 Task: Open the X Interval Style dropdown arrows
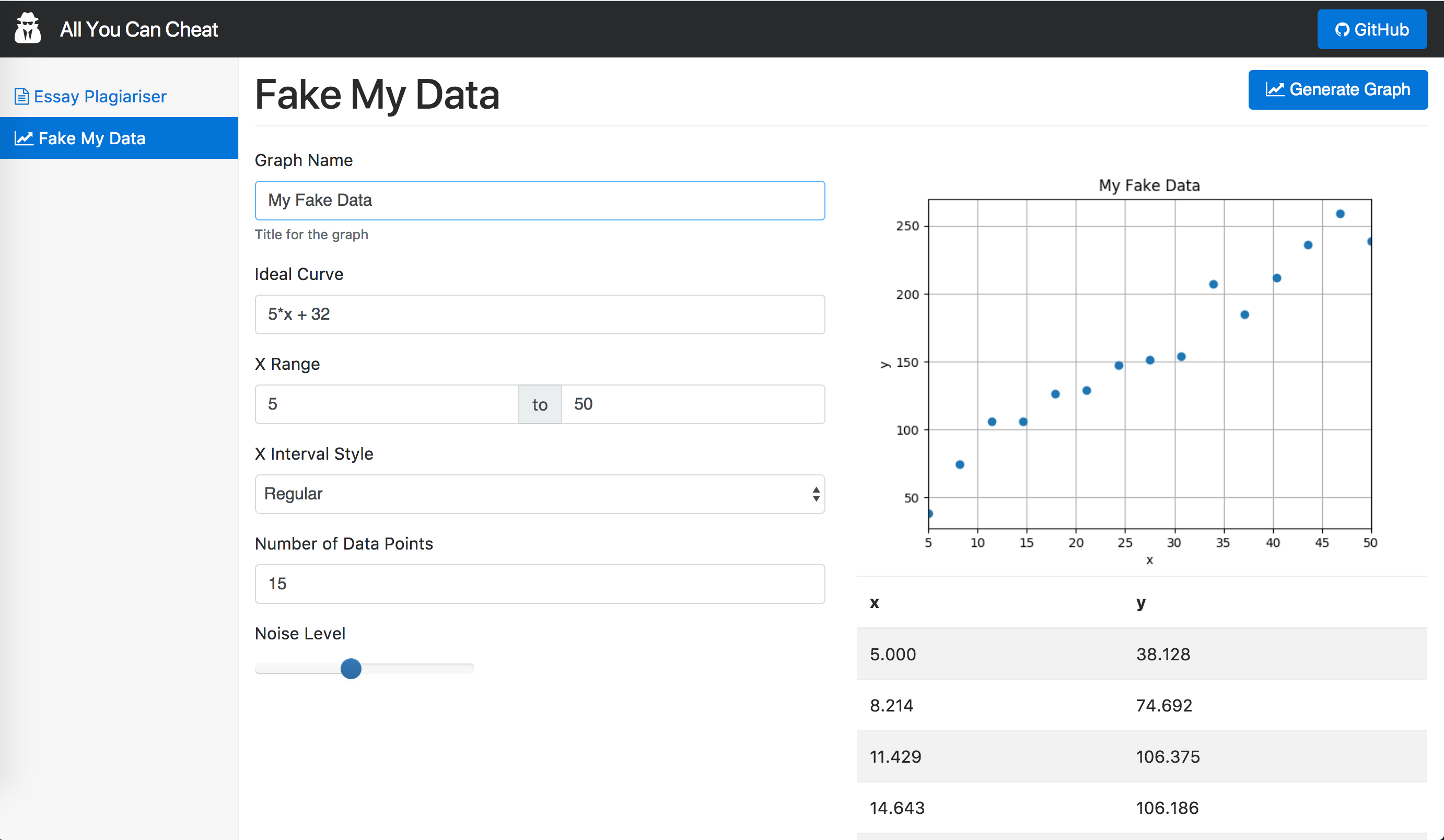pos(816,494)
